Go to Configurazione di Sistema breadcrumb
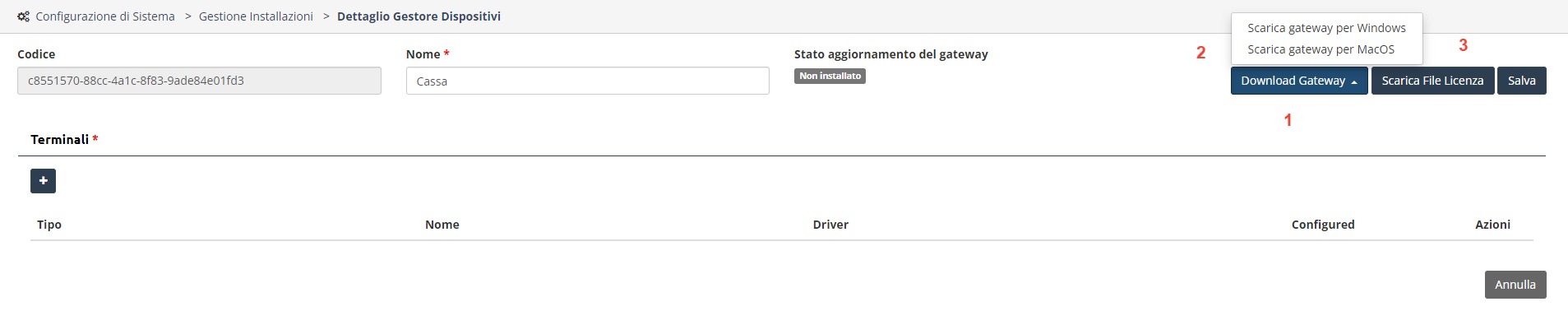 [x=105, y=16]
